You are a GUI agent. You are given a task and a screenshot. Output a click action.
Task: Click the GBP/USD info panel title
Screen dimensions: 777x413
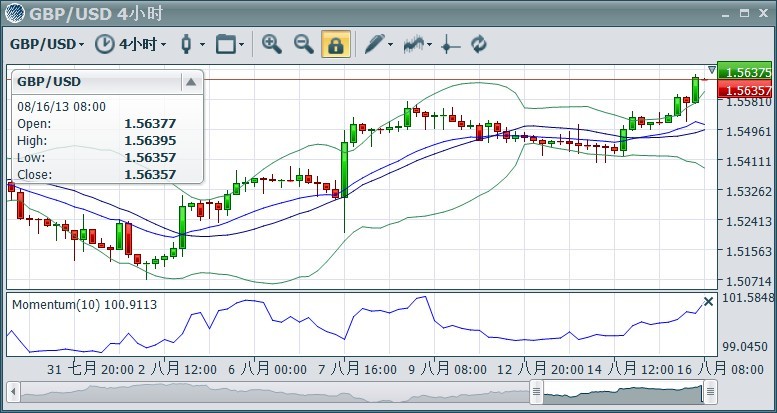tap(49, 82)
